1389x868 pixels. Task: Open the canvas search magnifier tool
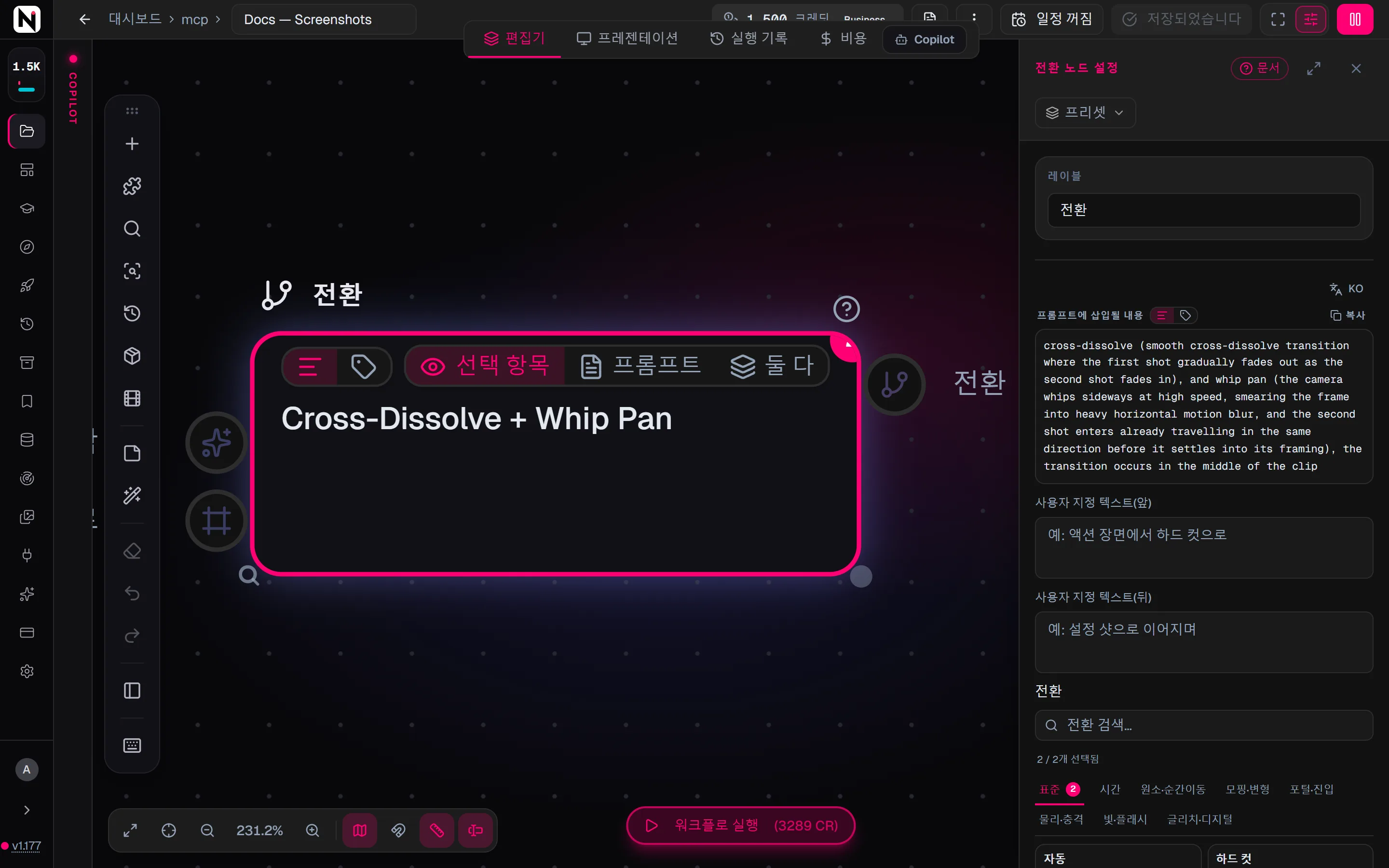coord(132,229)
